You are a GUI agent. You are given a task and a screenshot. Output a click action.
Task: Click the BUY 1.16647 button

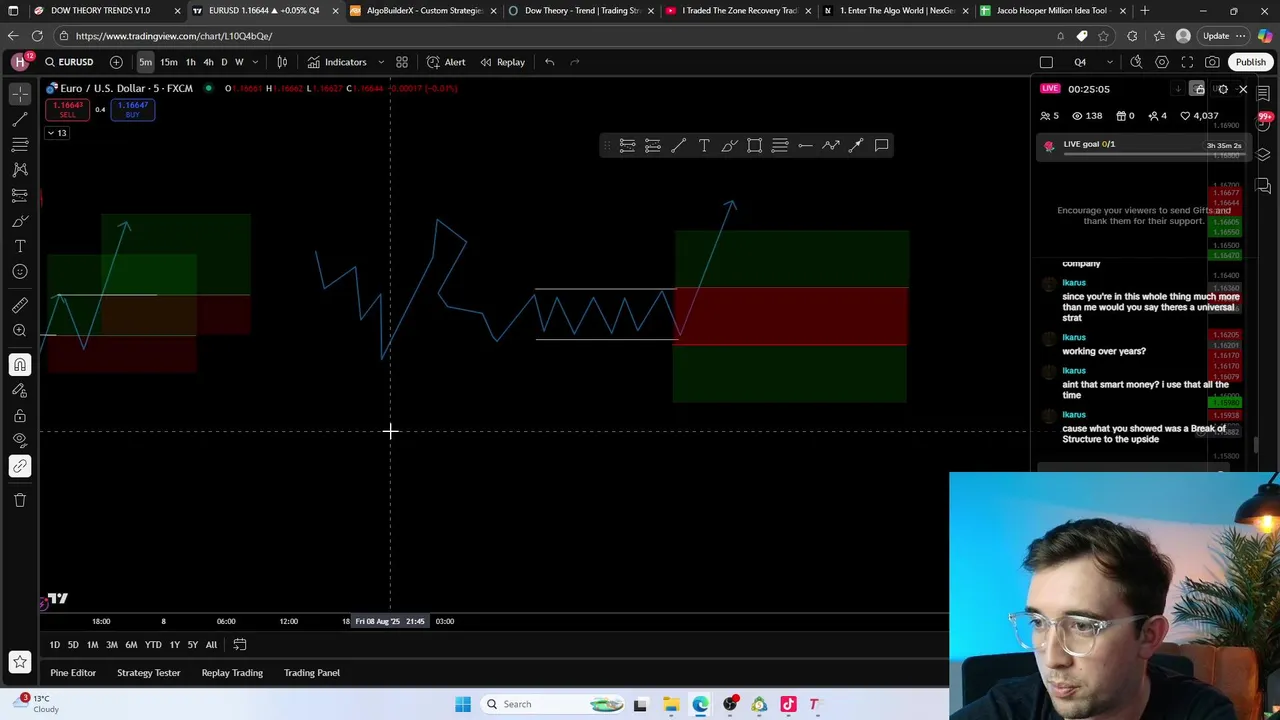133,109
